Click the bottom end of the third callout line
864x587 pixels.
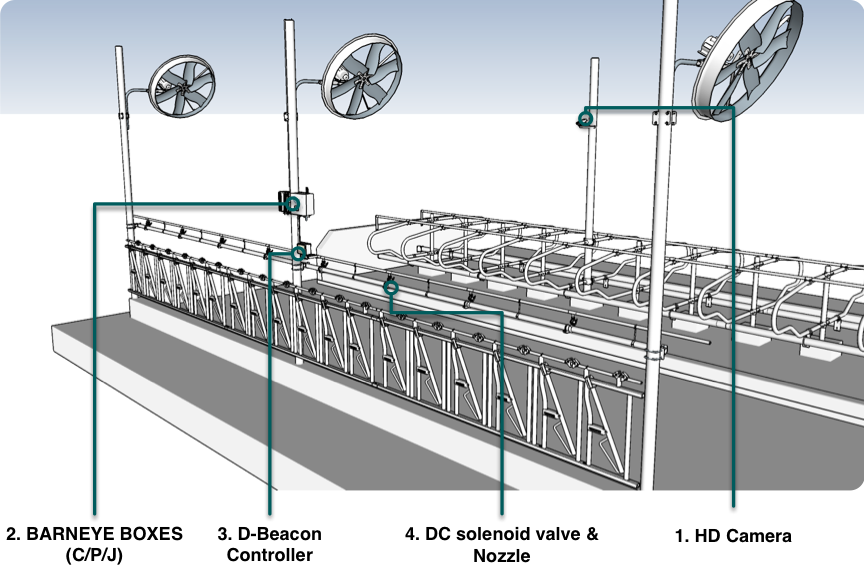[x=501, y=512]
